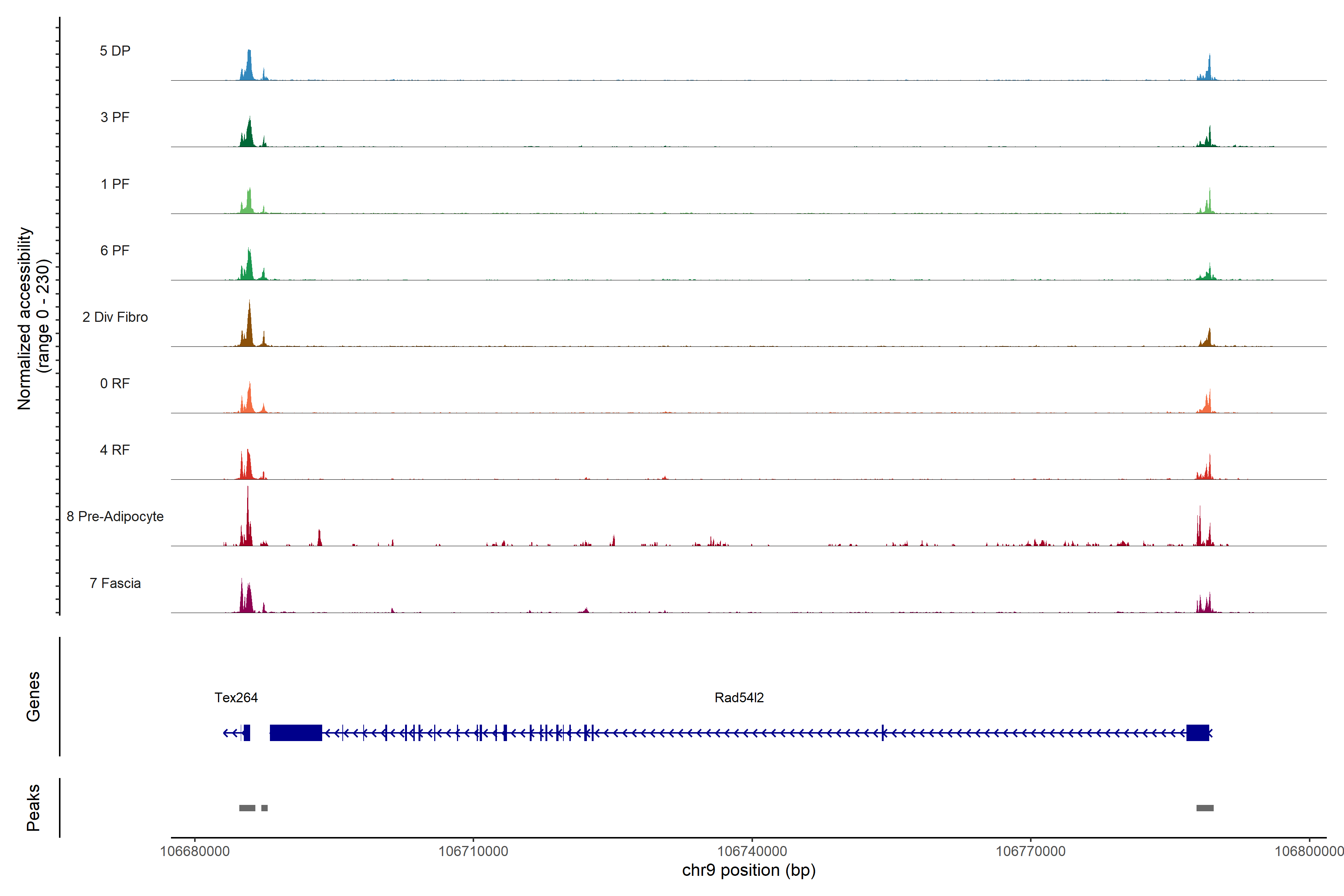This screenshot has width=1344, height=896.
Task: Click the 5 DP track label
Action: [115, 51]
